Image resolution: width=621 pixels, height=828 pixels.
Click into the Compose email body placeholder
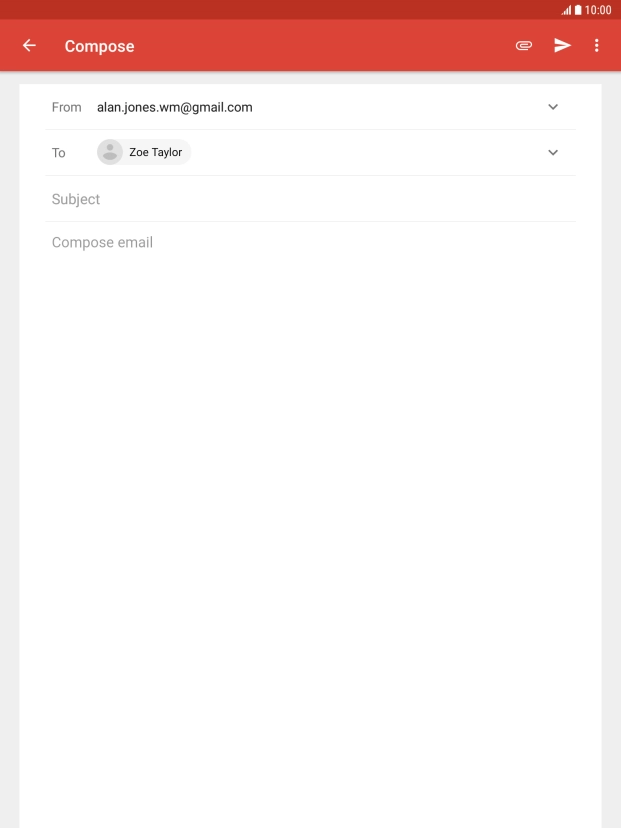(x=102, y=242)
